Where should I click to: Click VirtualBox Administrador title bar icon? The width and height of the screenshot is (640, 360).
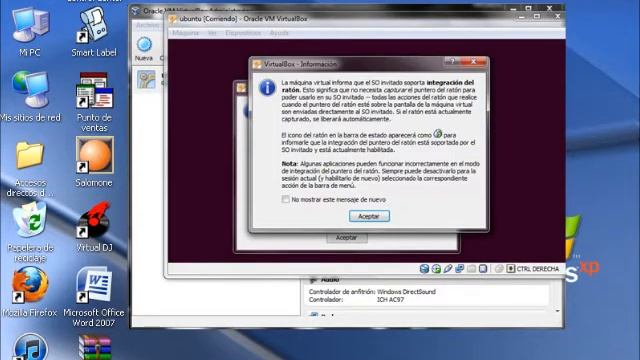(x=136, y=11)
